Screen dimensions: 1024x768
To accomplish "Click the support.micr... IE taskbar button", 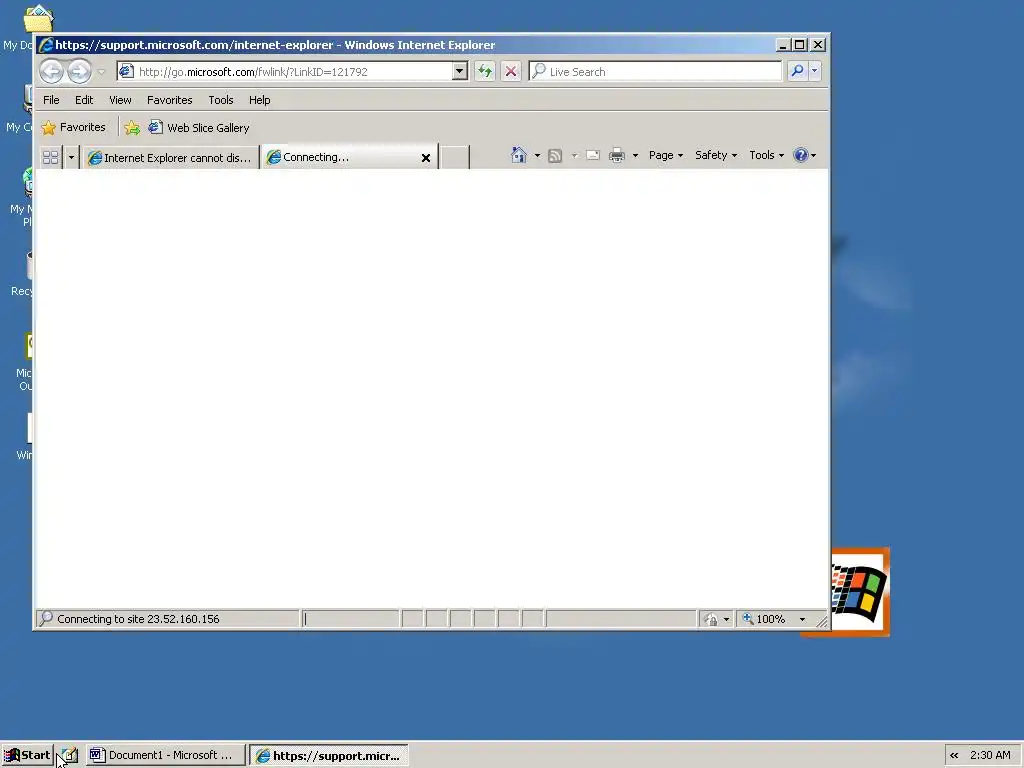I will [x=329, y=756].
